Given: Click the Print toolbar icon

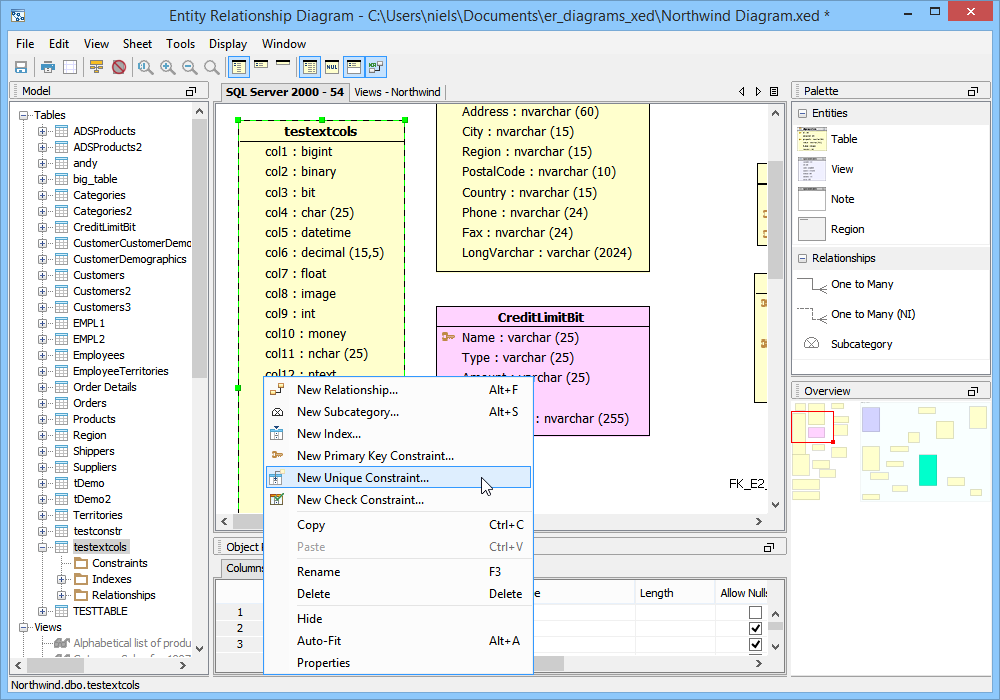Looking at the screenshot, I should (x=47, y=67).
